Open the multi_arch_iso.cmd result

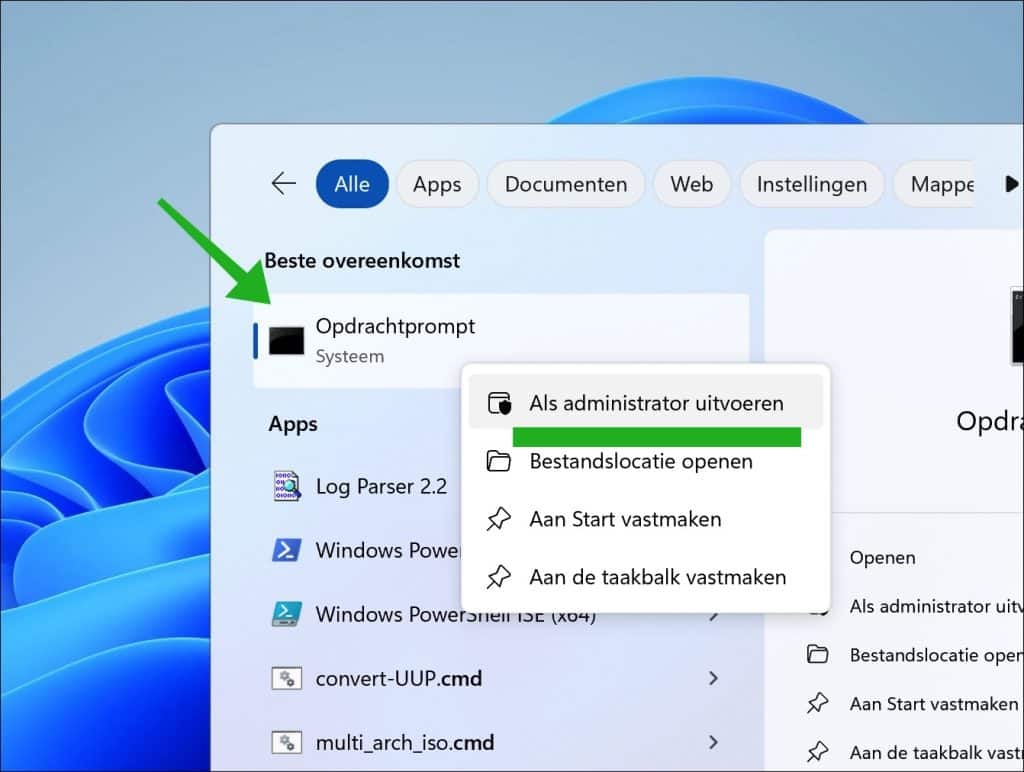point(404,743)
